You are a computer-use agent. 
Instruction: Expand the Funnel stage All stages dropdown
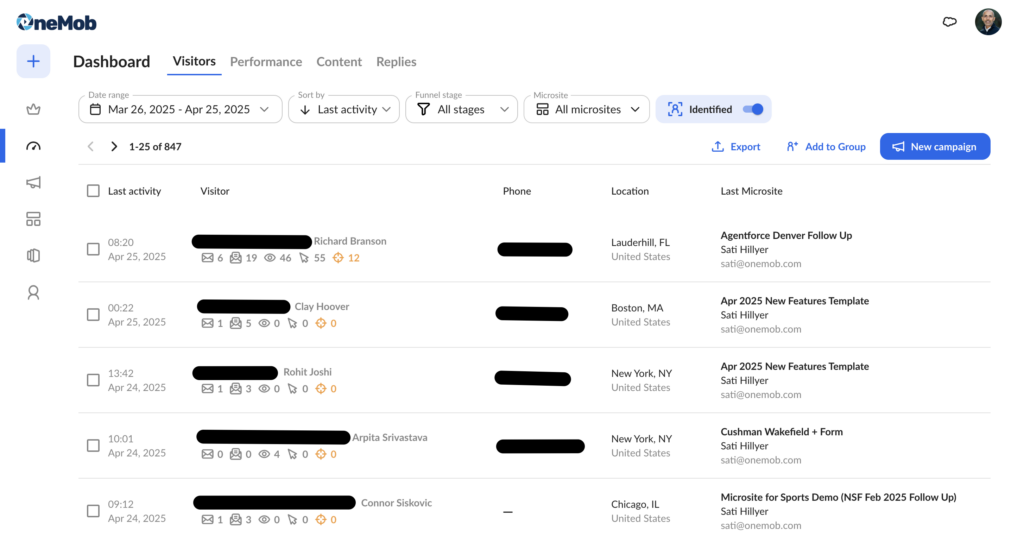point(461,110)
